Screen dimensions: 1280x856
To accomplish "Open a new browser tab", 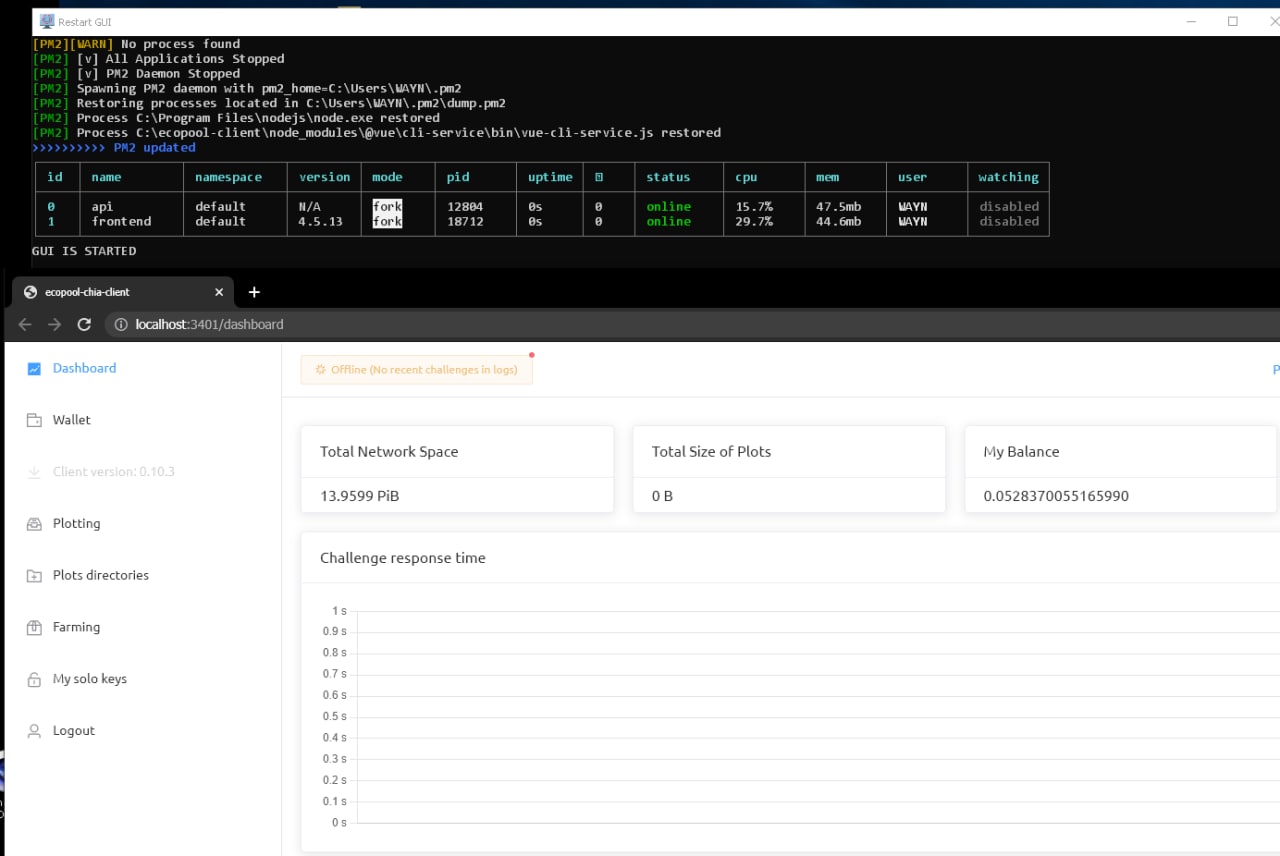I will click(254, 292).
